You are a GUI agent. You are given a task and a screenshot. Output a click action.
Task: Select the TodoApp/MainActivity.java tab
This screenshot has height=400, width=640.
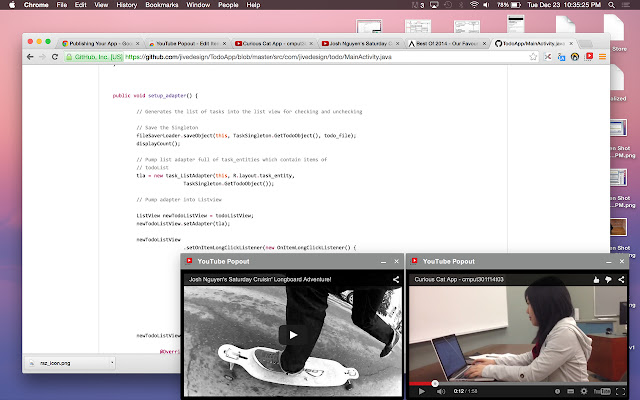click(x=533, y=43)
